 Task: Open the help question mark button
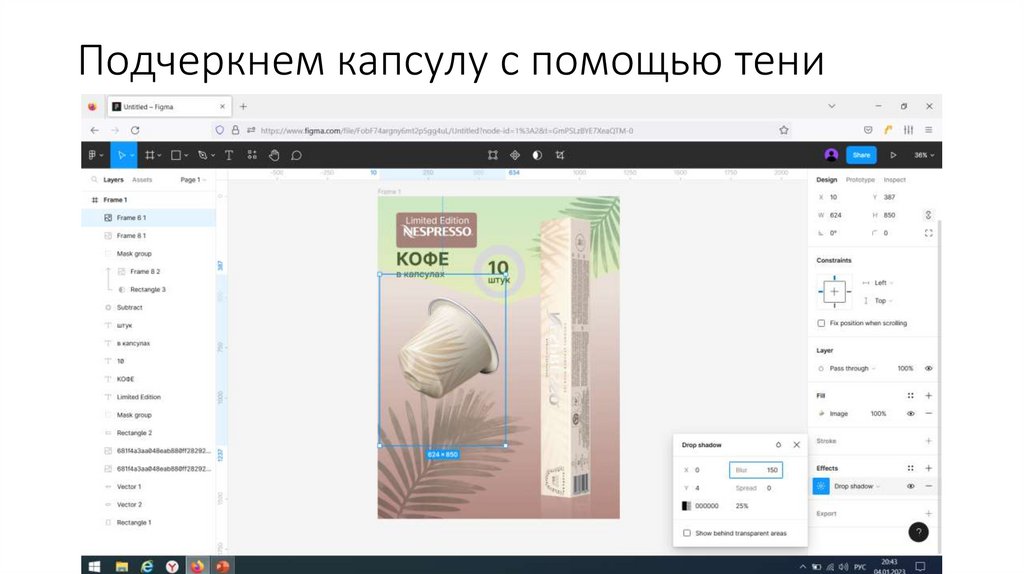pyautogui.click(x=918, y=532)
